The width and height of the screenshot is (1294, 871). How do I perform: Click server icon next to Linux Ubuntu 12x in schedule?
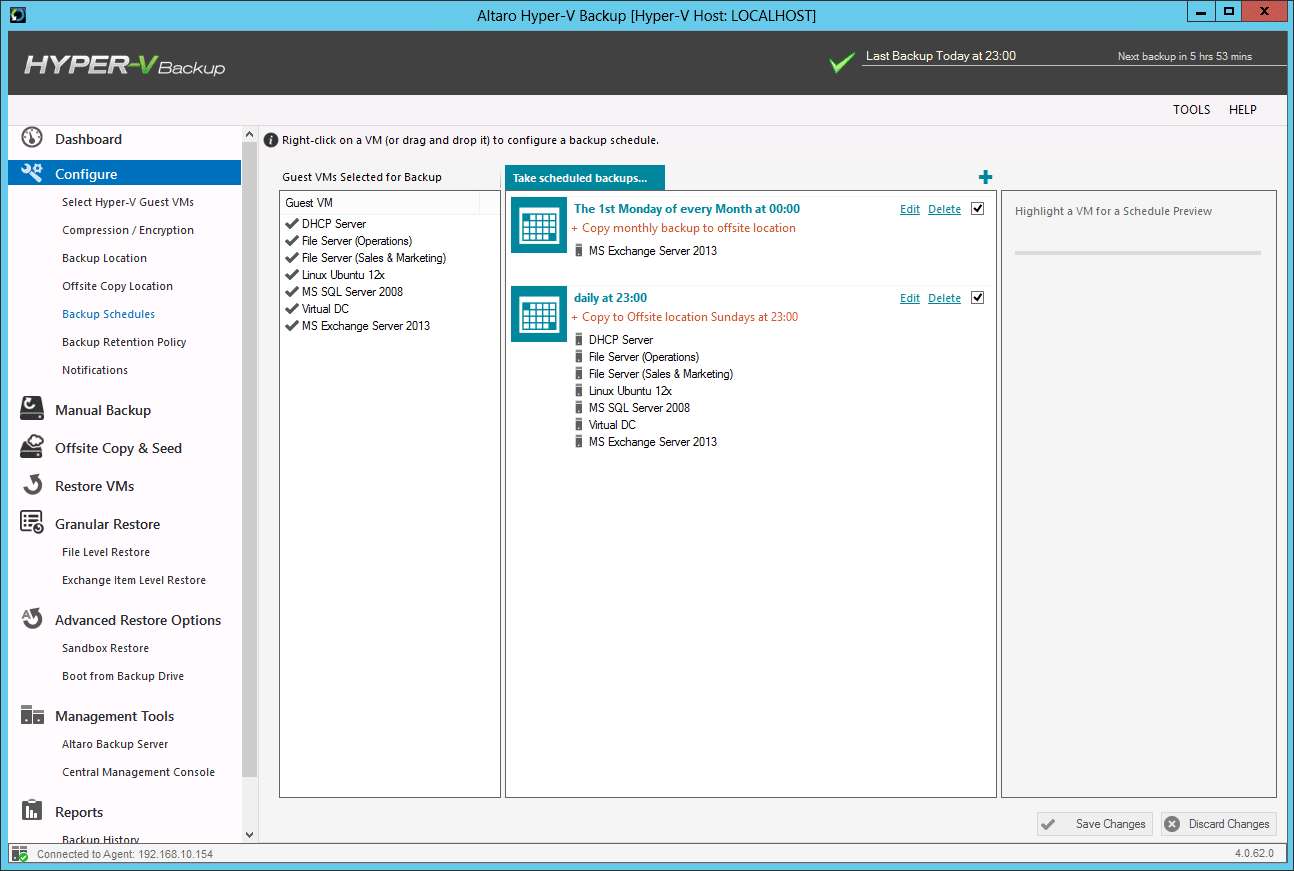tap(578, 391)
